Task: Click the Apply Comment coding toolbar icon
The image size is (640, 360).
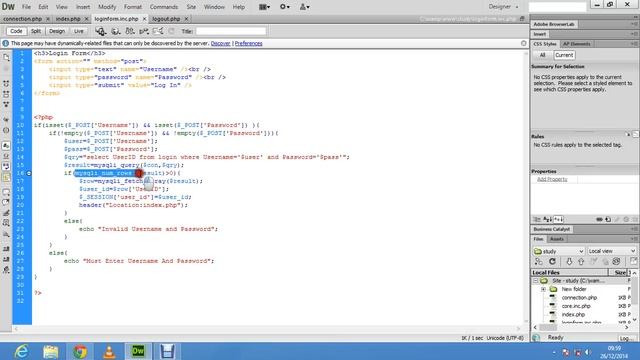Action: (x=6, y=192)
